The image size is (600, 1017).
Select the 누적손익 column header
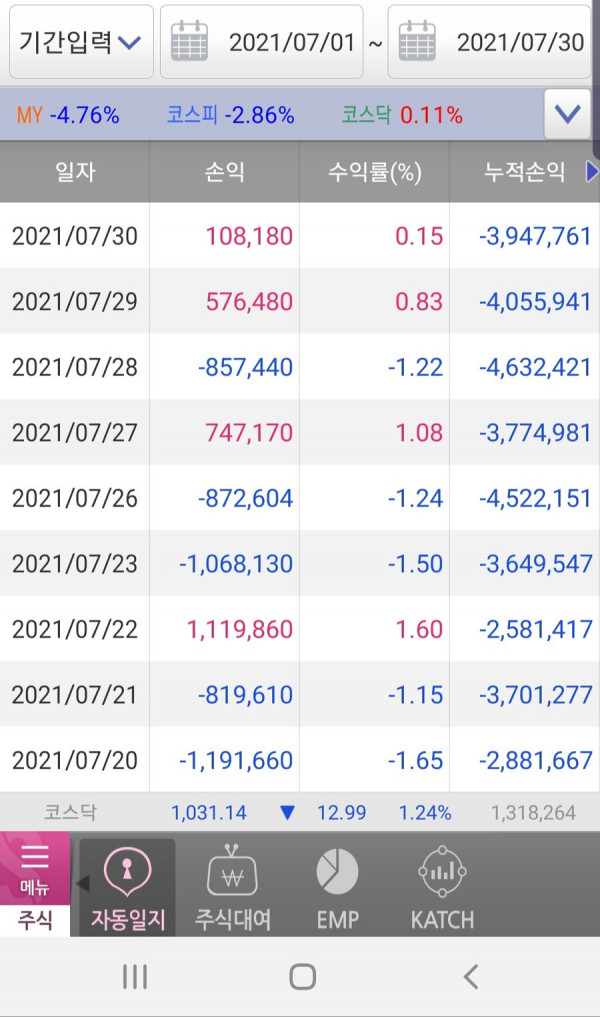click(x=524, y=172)
